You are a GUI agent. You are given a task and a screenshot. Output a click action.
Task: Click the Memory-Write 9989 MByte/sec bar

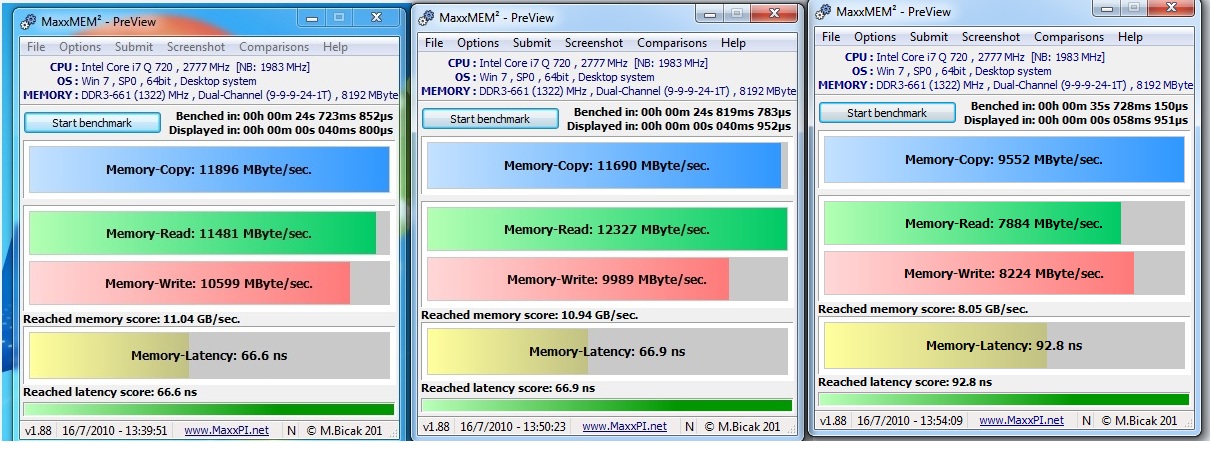(x=607, y=279)
